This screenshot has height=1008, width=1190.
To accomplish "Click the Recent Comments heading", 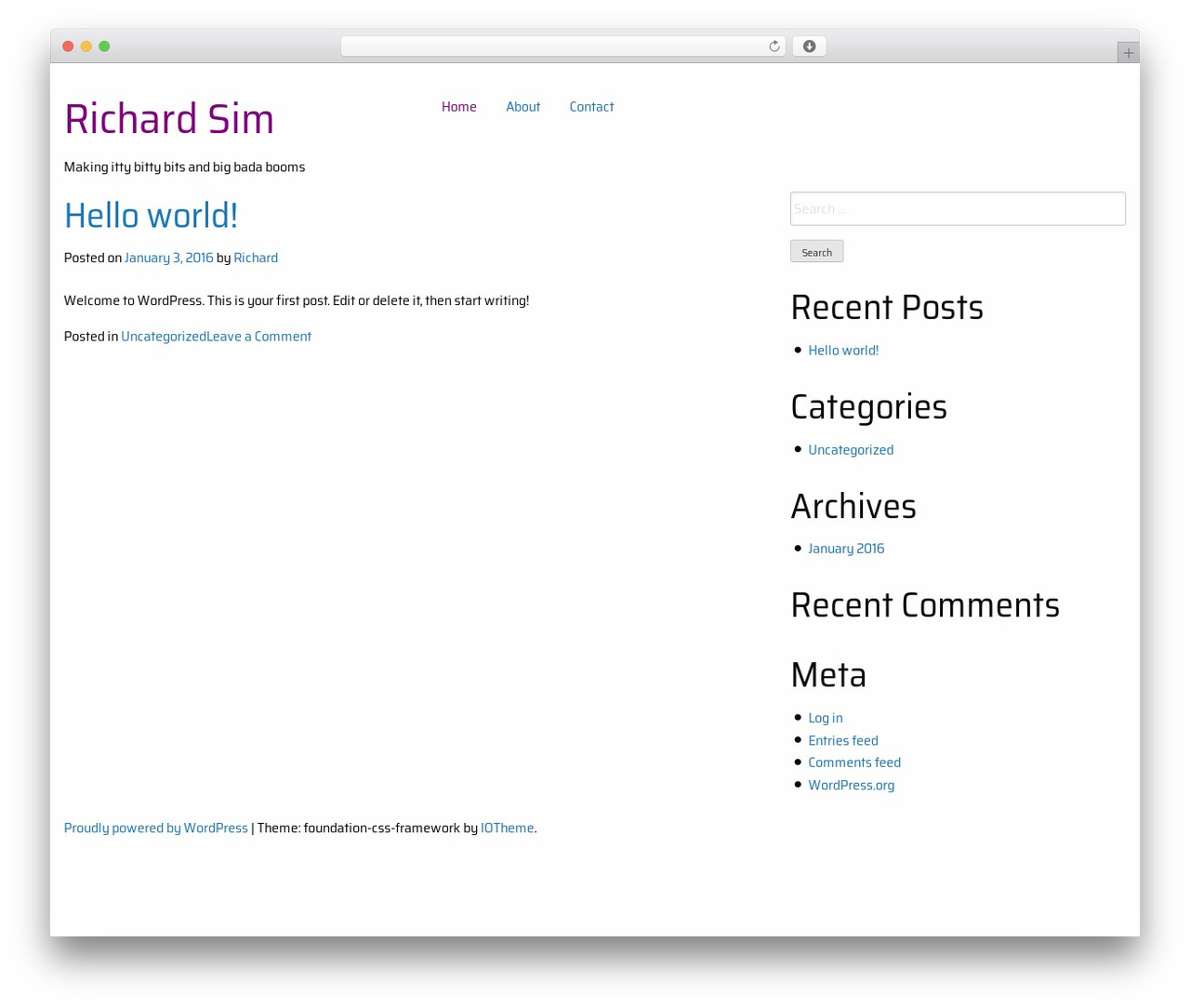I will coord(925,605).
